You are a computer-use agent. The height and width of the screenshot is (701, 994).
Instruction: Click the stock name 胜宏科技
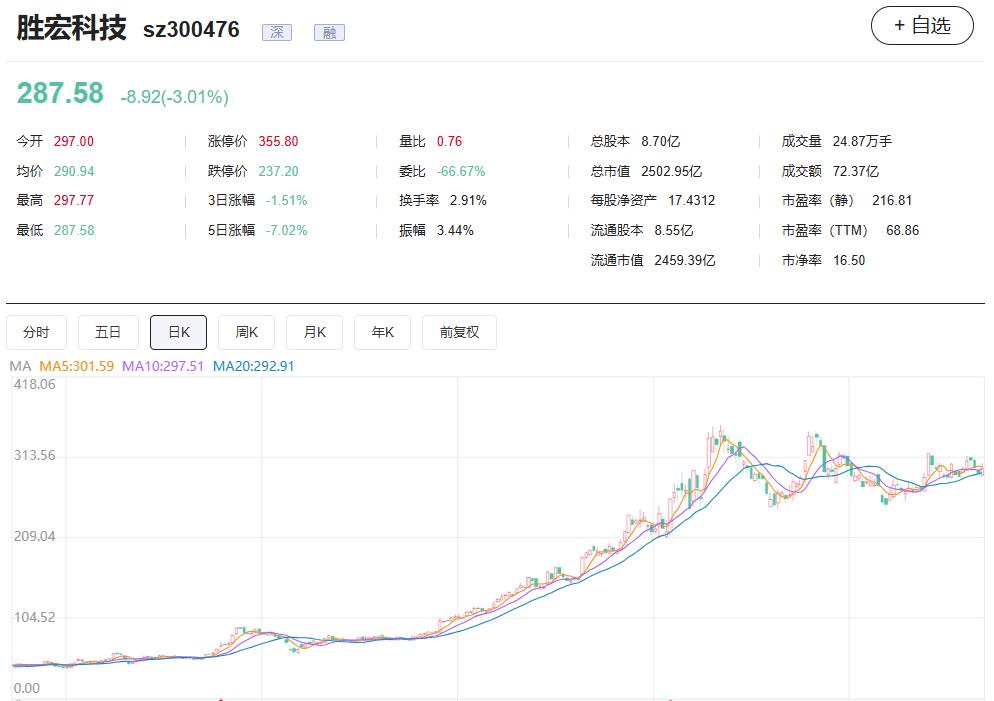pos(70,29)
